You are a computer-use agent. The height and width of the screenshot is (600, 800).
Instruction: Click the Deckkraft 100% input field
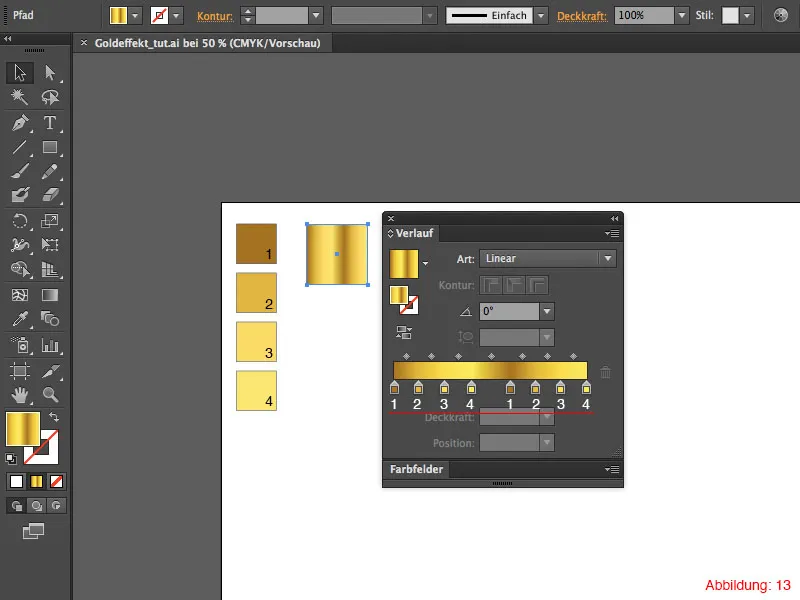pos(644,16)
